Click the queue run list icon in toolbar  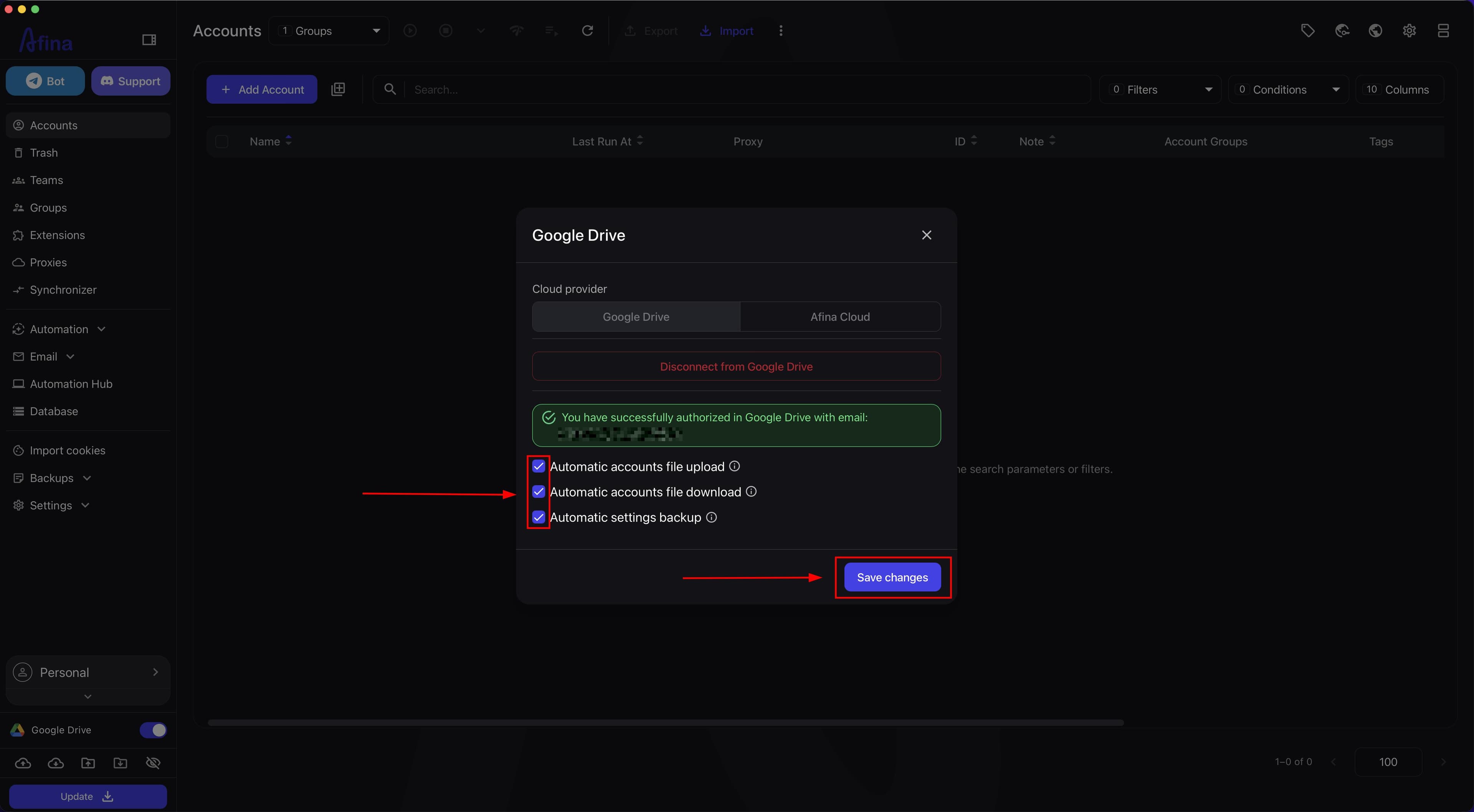[x=552, y=31]
